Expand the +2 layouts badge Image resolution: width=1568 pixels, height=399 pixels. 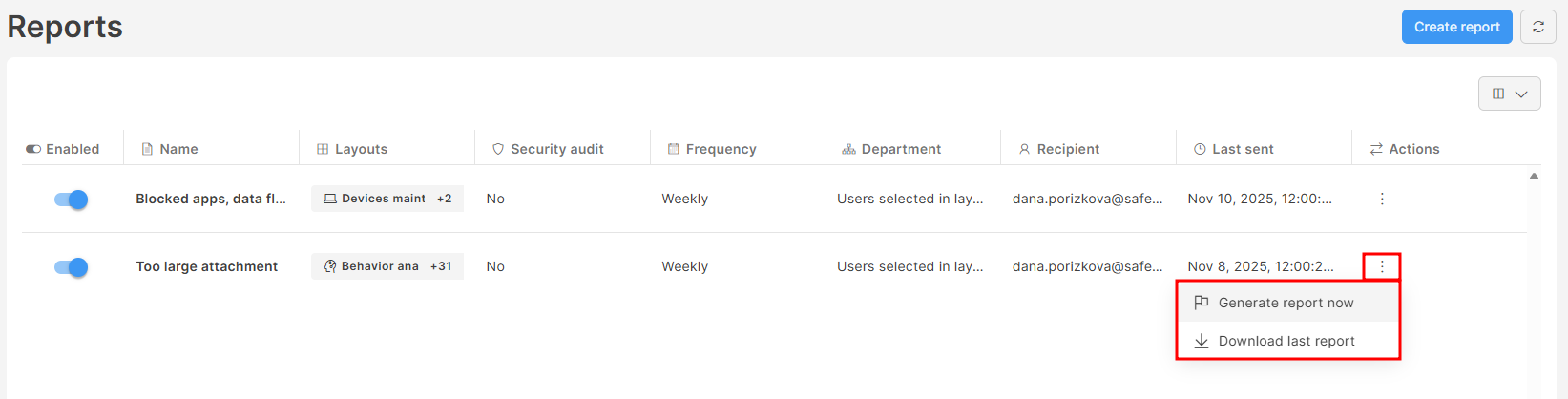tap(444, 199)
